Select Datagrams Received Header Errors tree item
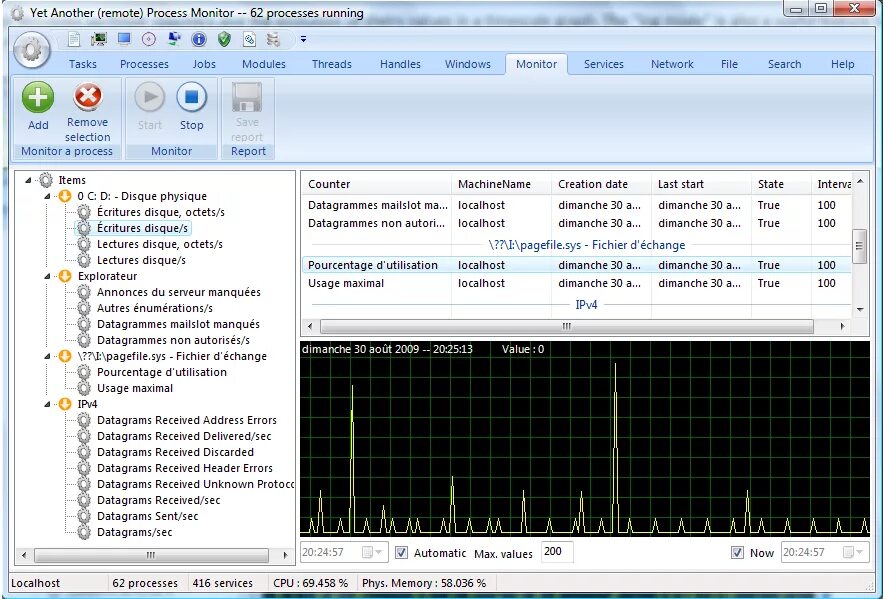The image size is (884, 599). pyautogui.click(x=185, y=468)
